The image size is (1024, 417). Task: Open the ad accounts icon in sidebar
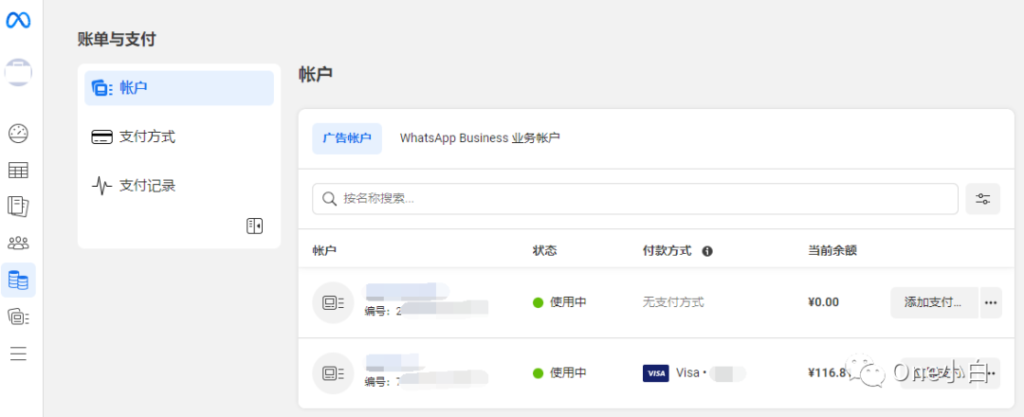pyautogui.click(x=18, y=318)
